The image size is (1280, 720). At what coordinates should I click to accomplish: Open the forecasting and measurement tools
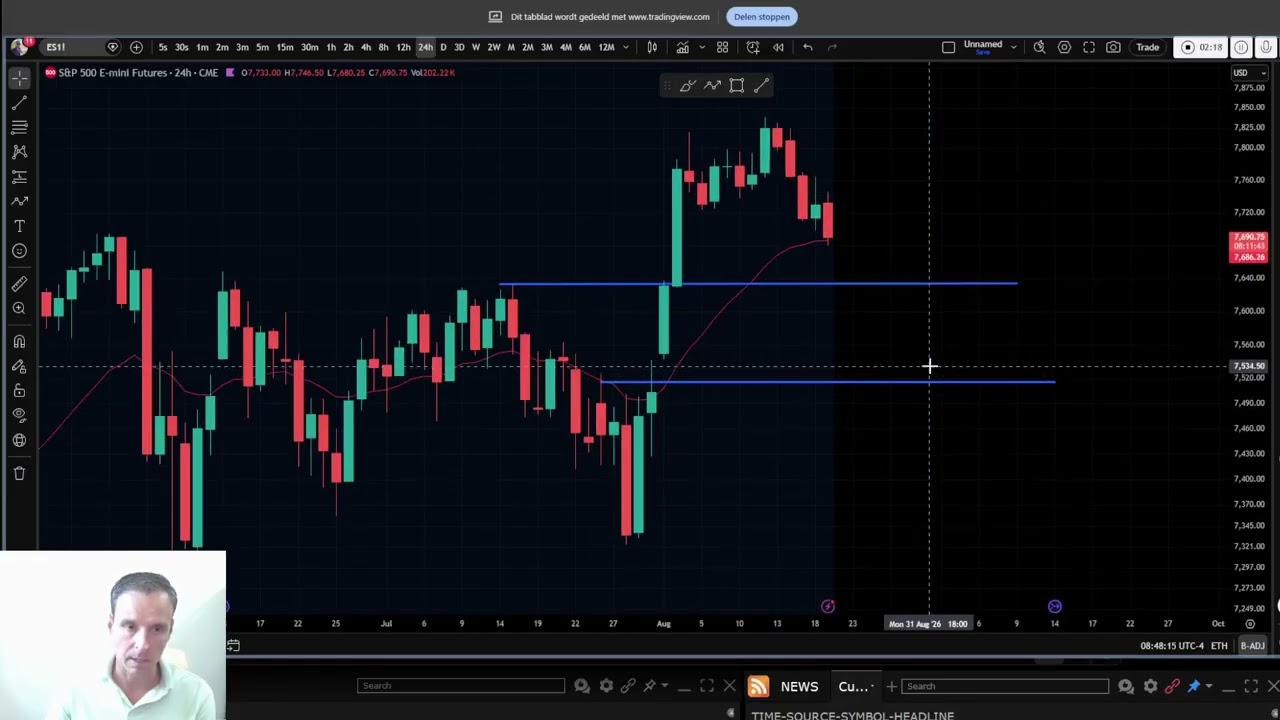pos(19,177)
